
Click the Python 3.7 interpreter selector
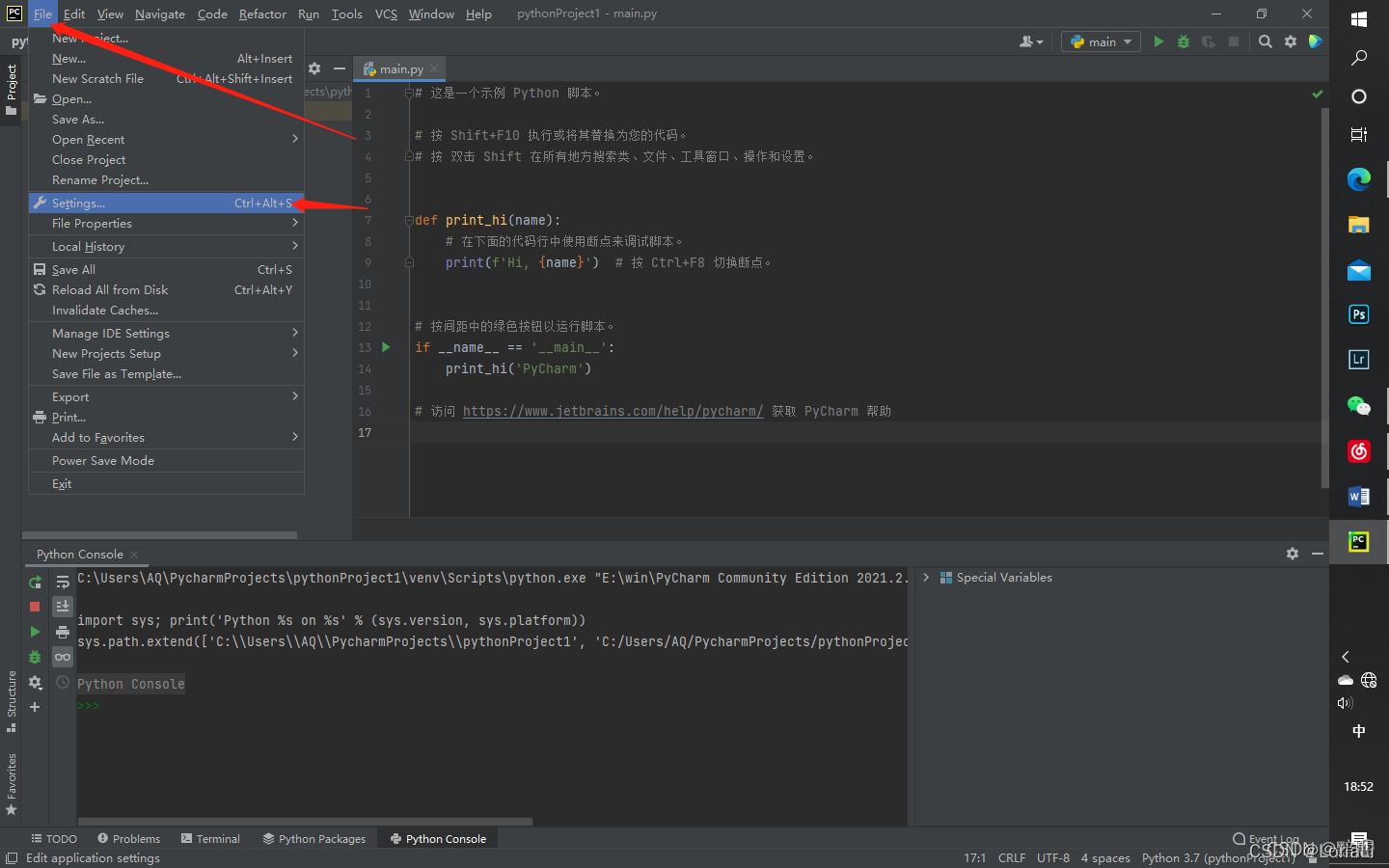coord(1218,857)
